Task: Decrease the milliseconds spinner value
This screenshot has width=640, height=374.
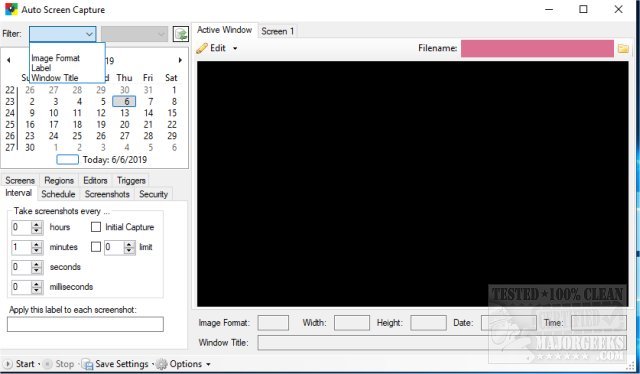Action: (37, 290)
